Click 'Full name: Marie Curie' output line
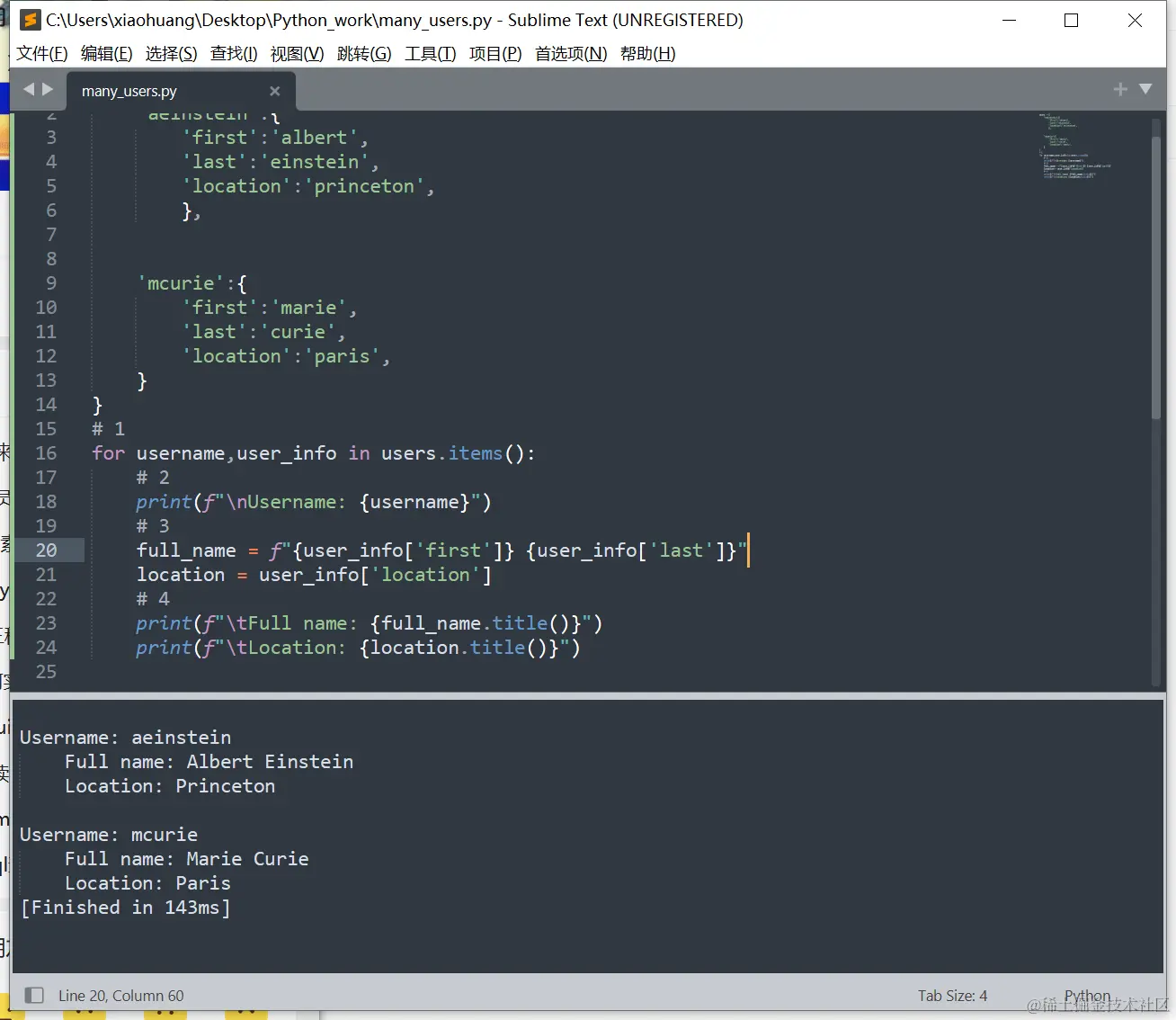This screenshot has height=1020, width=1176. (x=186, y=859)
